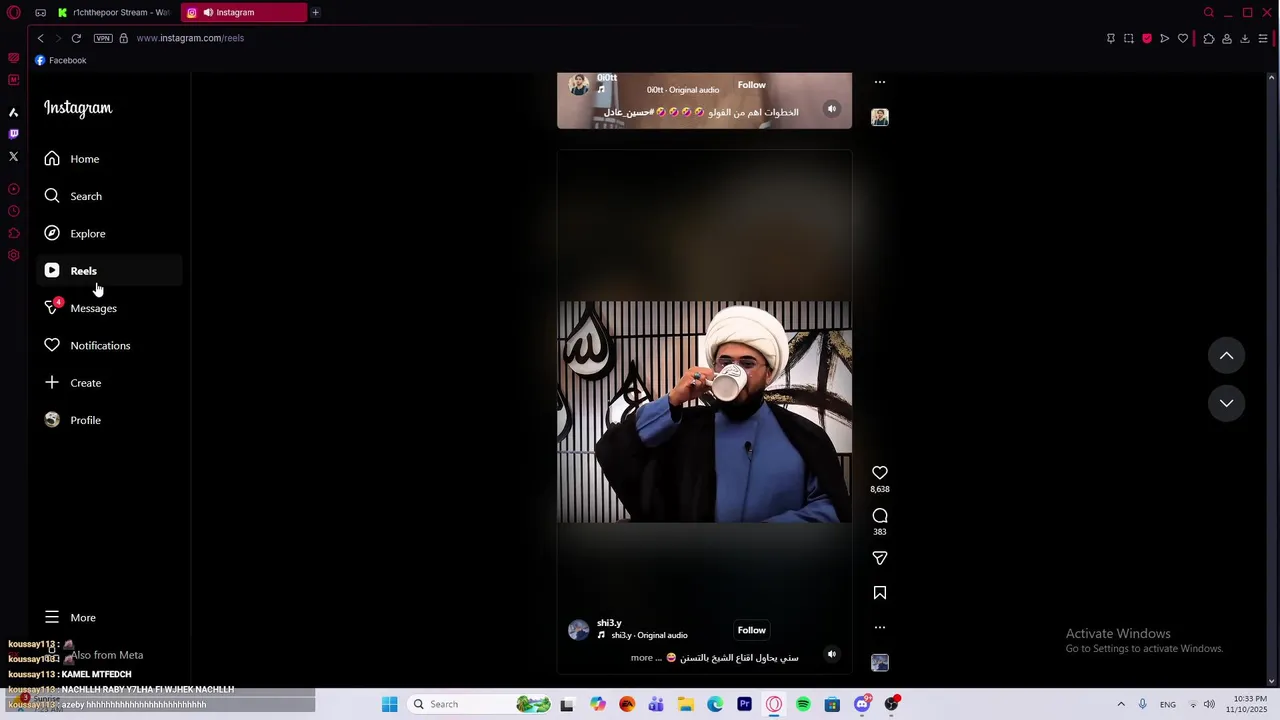Open Profile from the sidebar
1280x720 pixels.
coord(110,420)
